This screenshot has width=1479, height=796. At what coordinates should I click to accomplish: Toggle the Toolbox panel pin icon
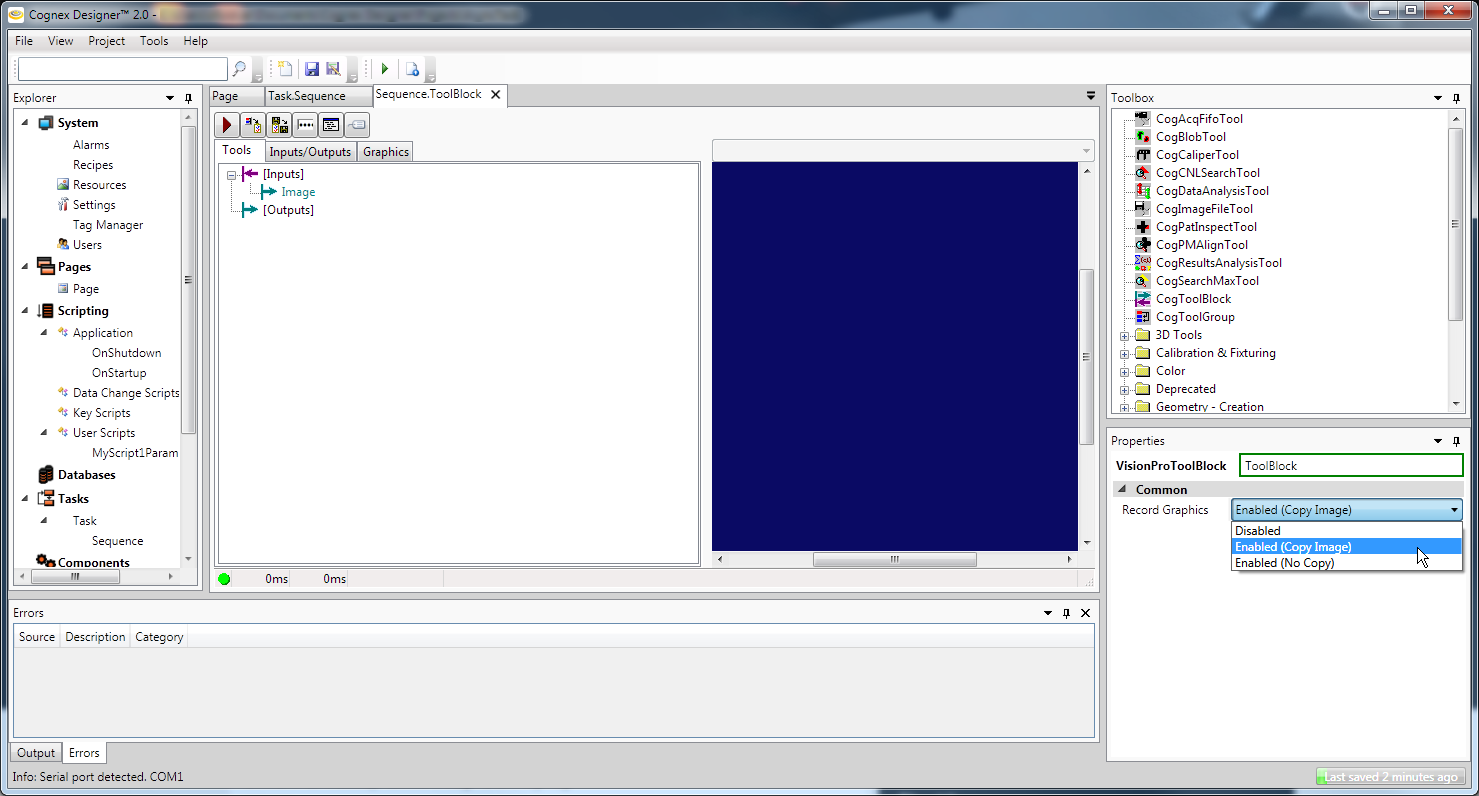1455,98
